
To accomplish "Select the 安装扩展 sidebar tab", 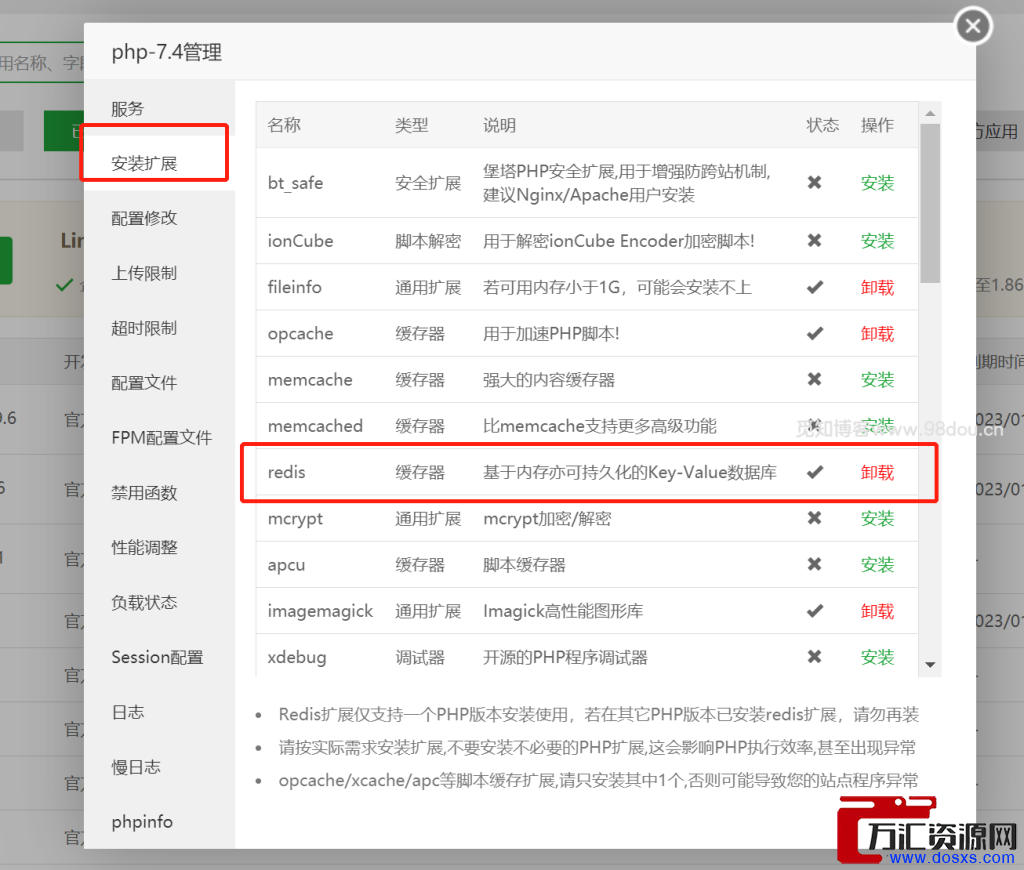I will [144, 163].
